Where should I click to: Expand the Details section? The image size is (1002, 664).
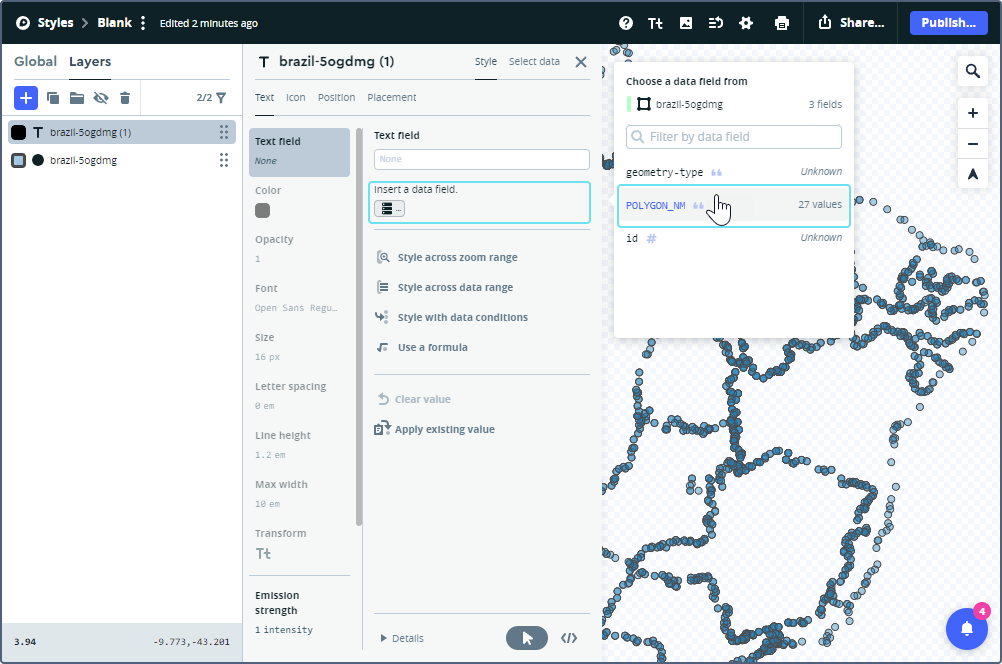402,638
